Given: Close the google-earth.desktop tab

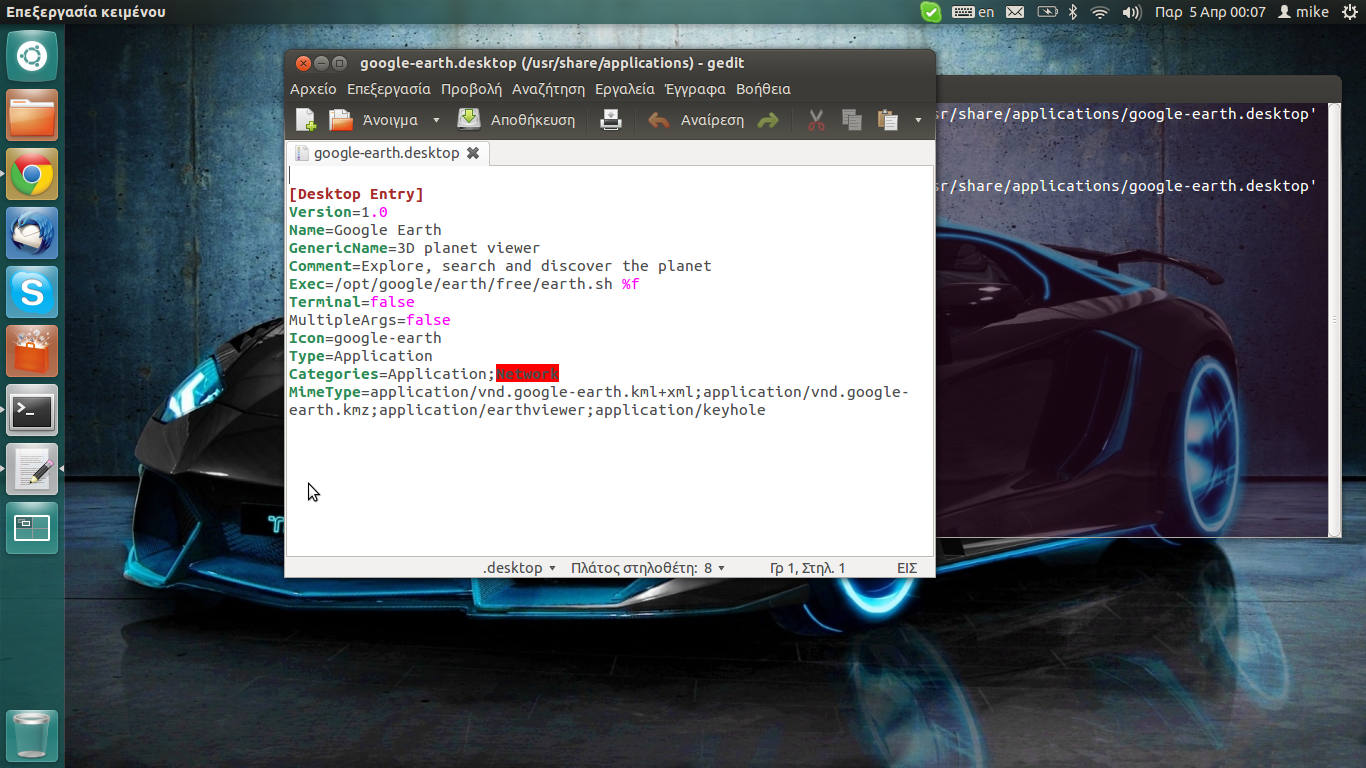Looking at the screenshot, I should tap(473, 153).
